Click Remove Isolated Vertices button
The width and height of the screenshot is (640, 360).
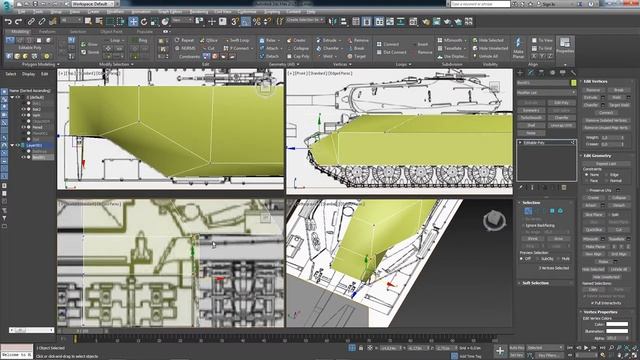606,120
